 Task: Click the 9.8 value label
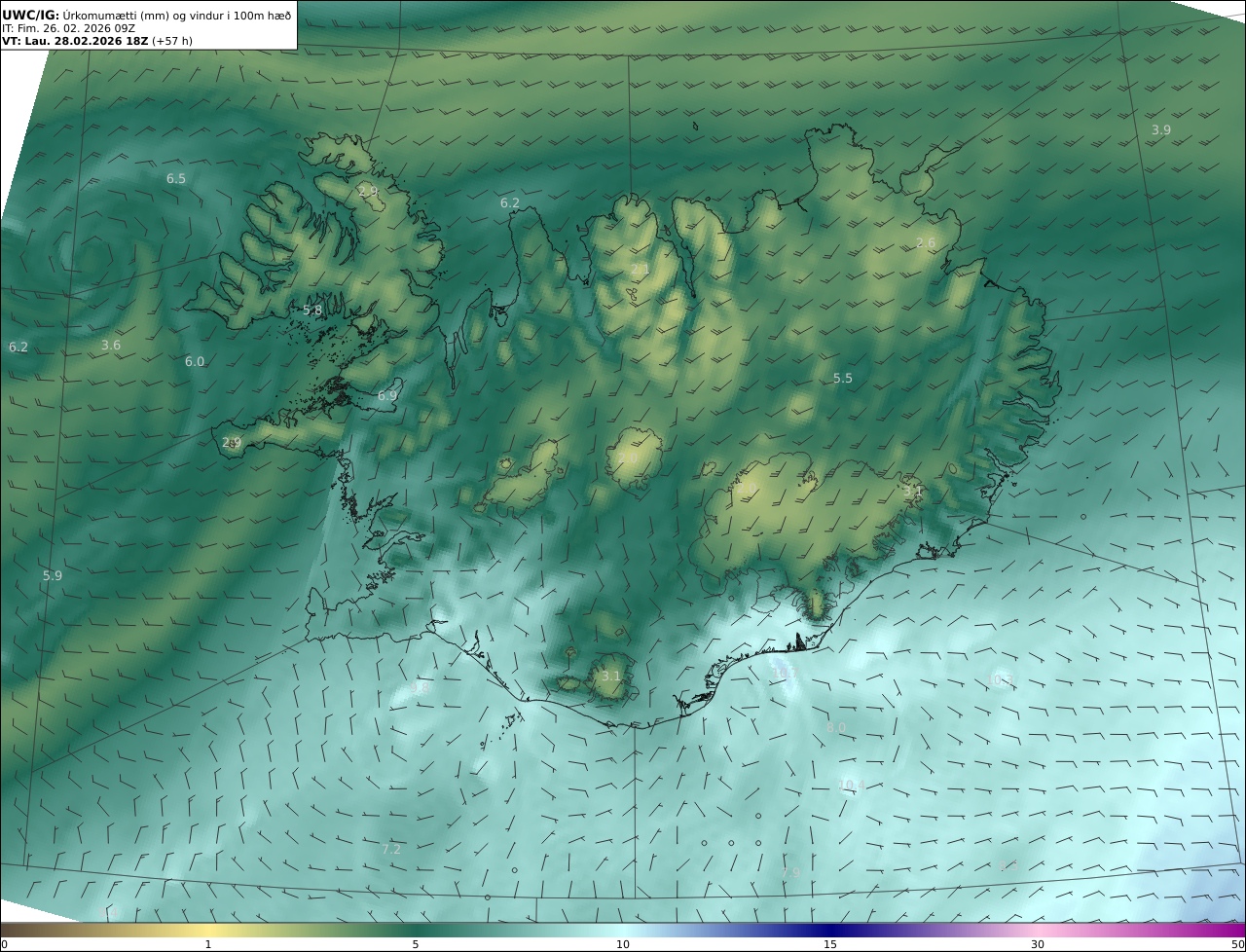(x=421, y=687)
